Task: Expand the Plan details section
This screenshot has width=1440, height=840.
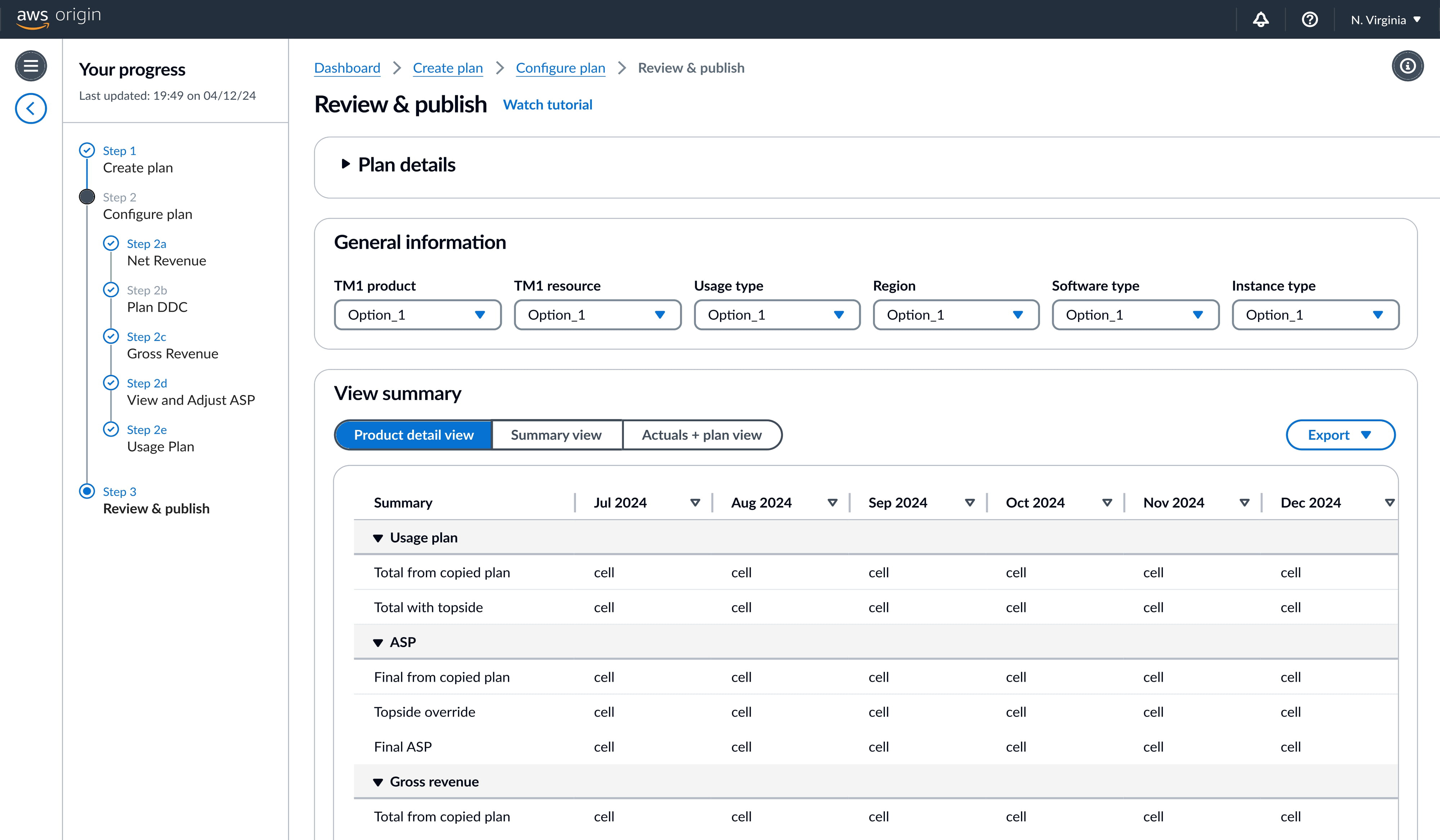Action: coord(346,164)
